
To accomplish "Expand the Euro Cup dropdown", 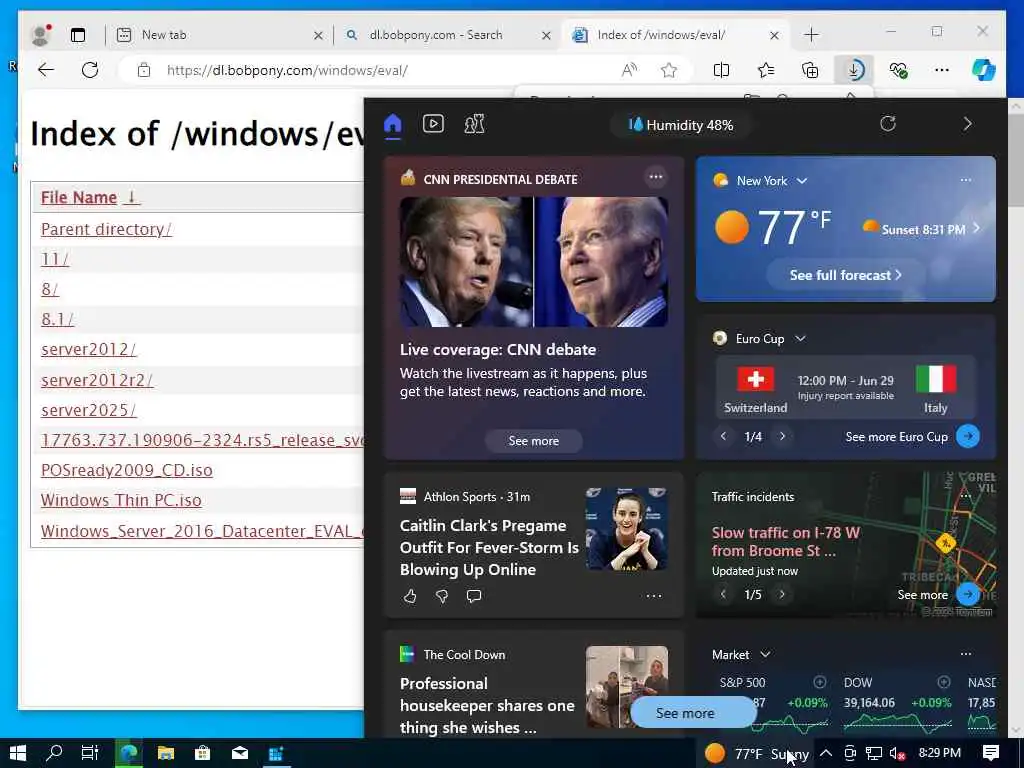I will (801, 338).
